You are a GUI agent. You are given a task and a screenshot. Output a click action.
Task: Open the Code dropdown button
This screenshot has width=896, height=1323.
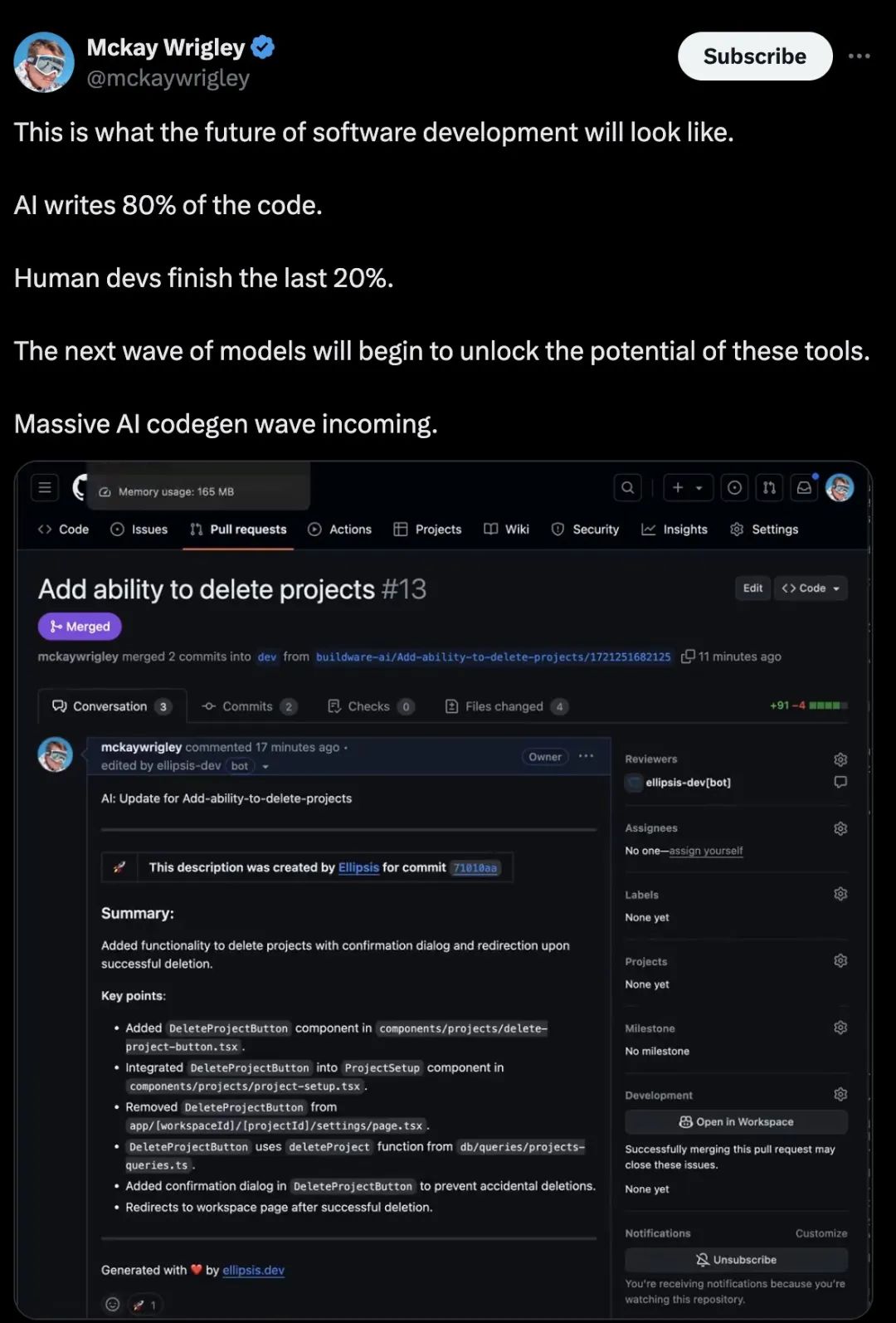[811, 588]
